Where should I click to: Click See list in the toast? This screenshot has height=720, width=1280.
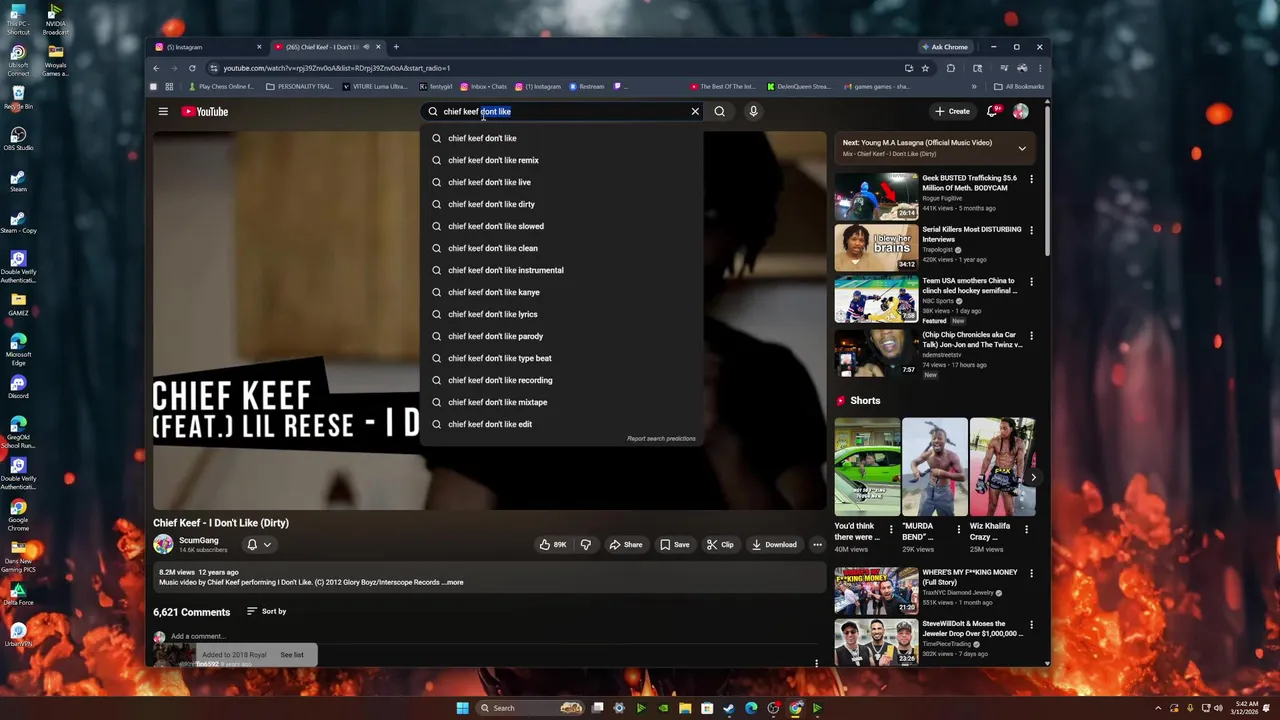[292, 655]
